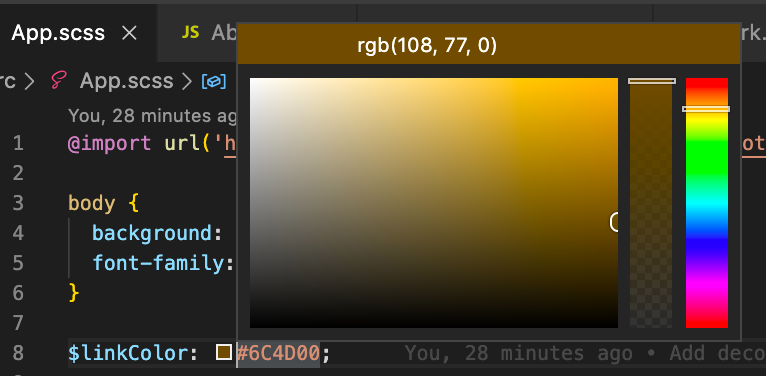This screenshot has height=376, width=766.
Task: Click the git blame annotation above line 1
Action: [x=152, y=116]
